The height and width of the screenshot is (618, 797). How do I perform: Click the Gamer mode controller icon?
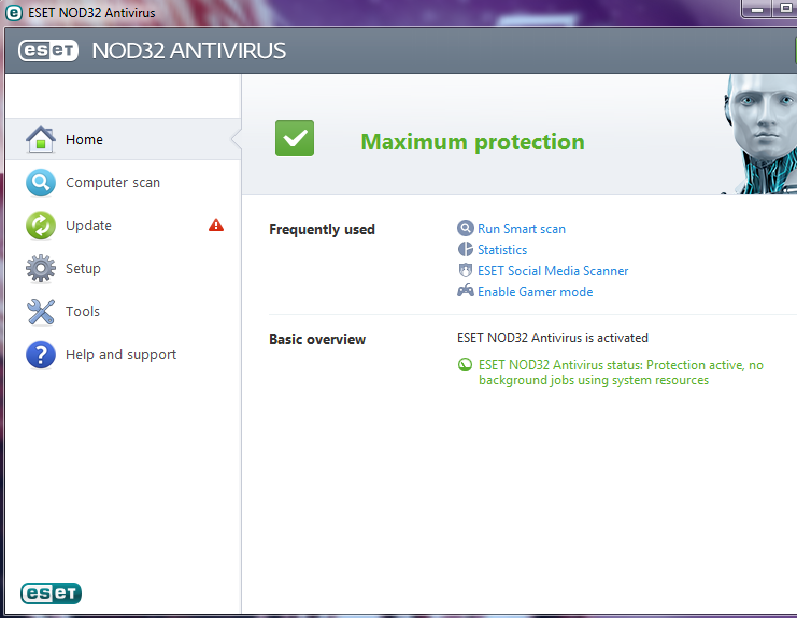[465, 292]
